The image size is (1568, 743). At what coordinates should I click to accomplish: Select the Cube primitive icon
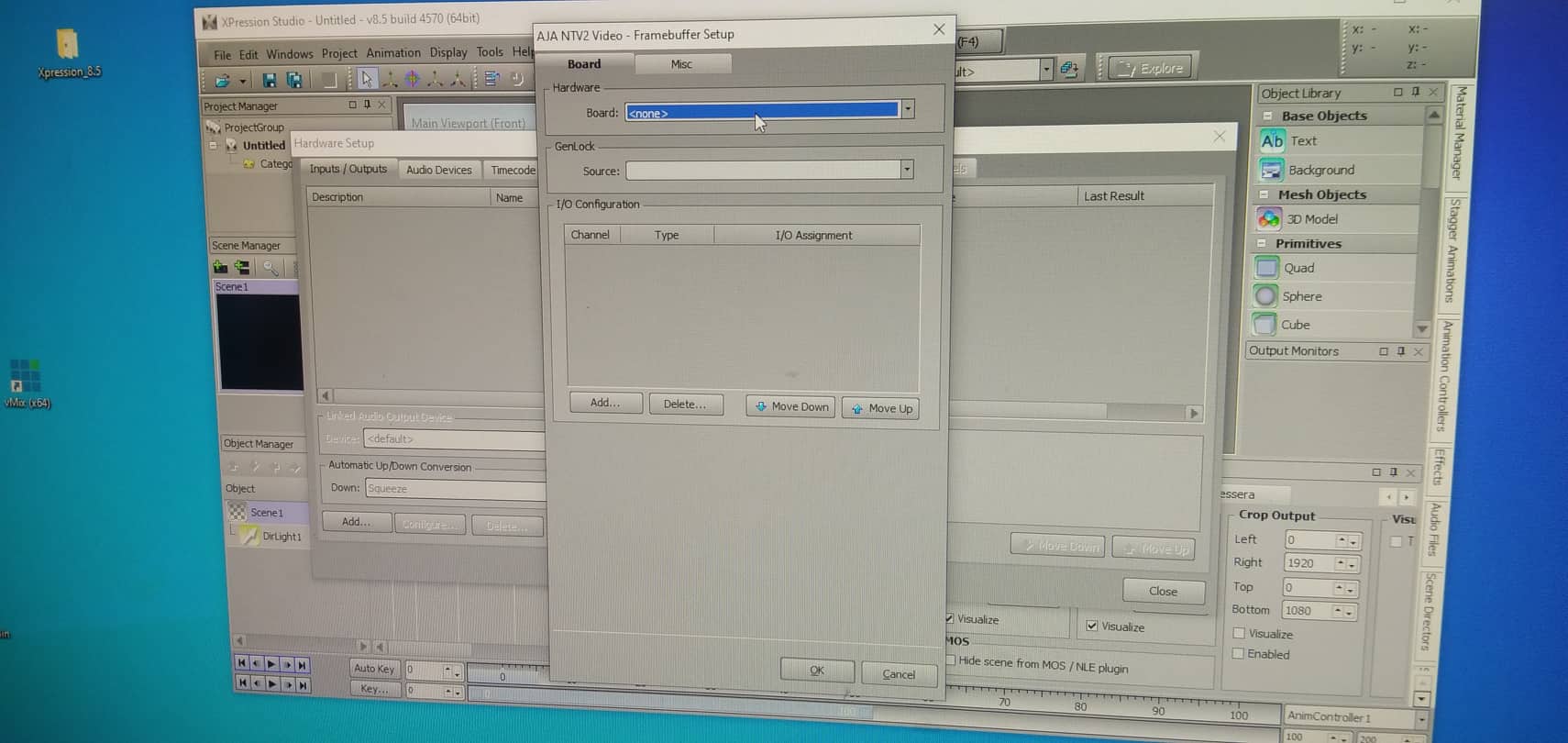[x=1264, y=325]
